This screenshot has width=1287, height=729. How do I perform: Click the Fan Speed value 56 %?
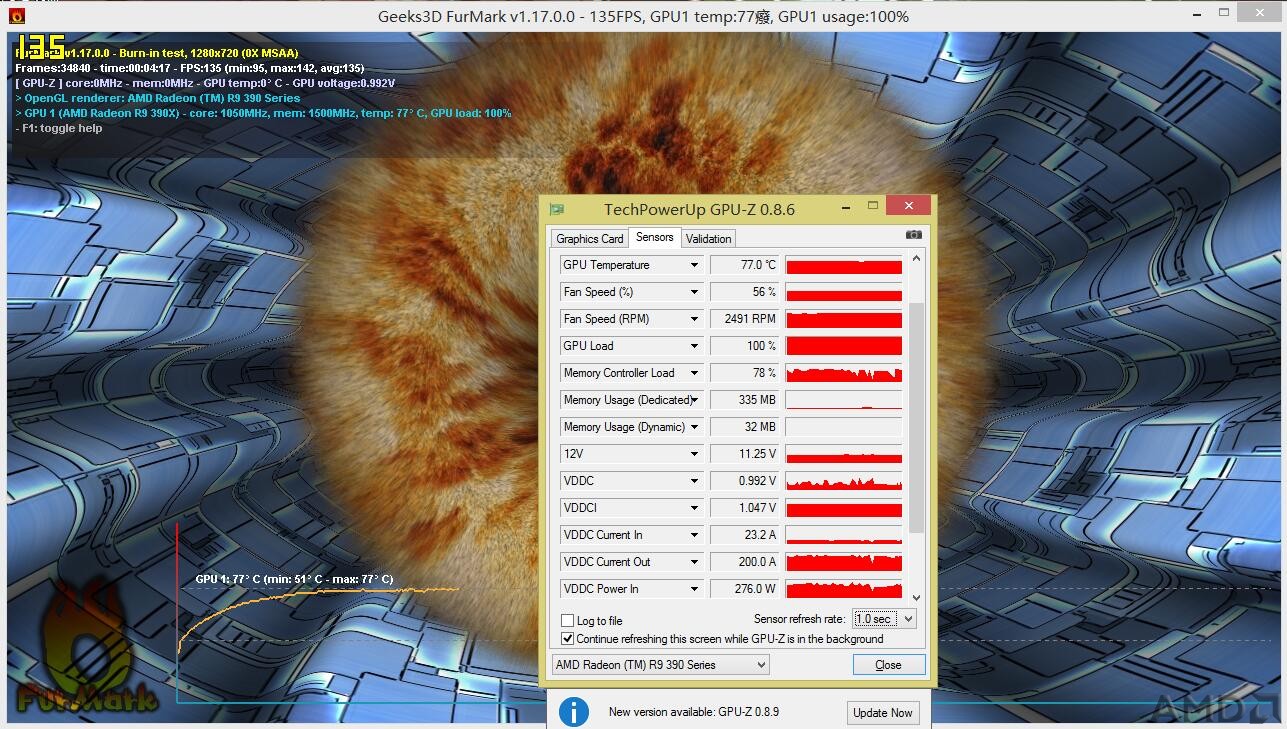(744, 292)
